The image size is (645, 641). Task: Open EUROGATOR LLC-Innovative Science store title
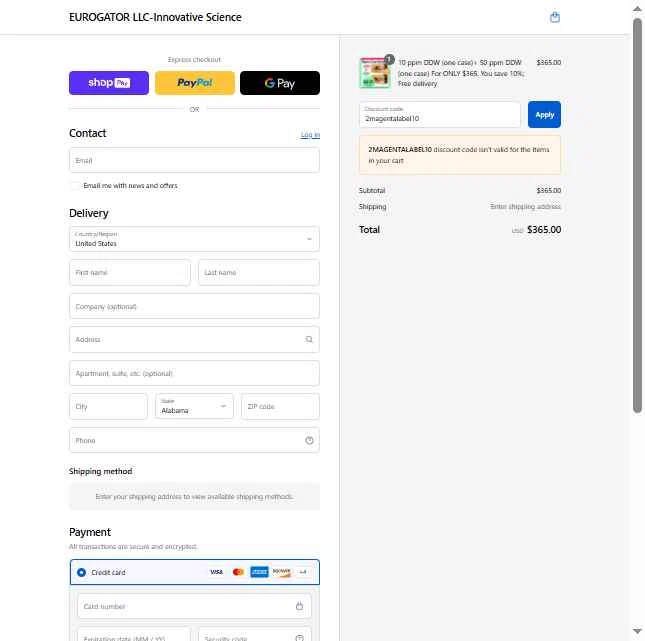coord(155,17)
